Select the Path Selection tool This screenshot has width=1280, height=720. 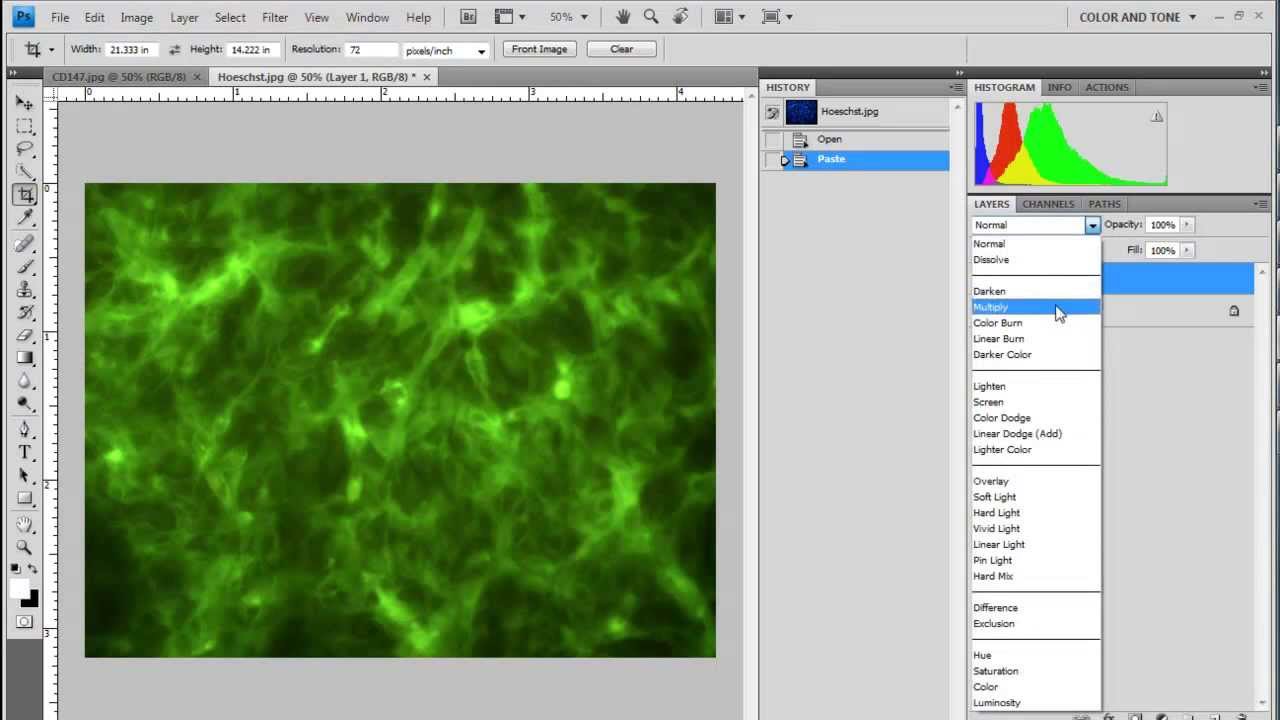tap(25, 476)
